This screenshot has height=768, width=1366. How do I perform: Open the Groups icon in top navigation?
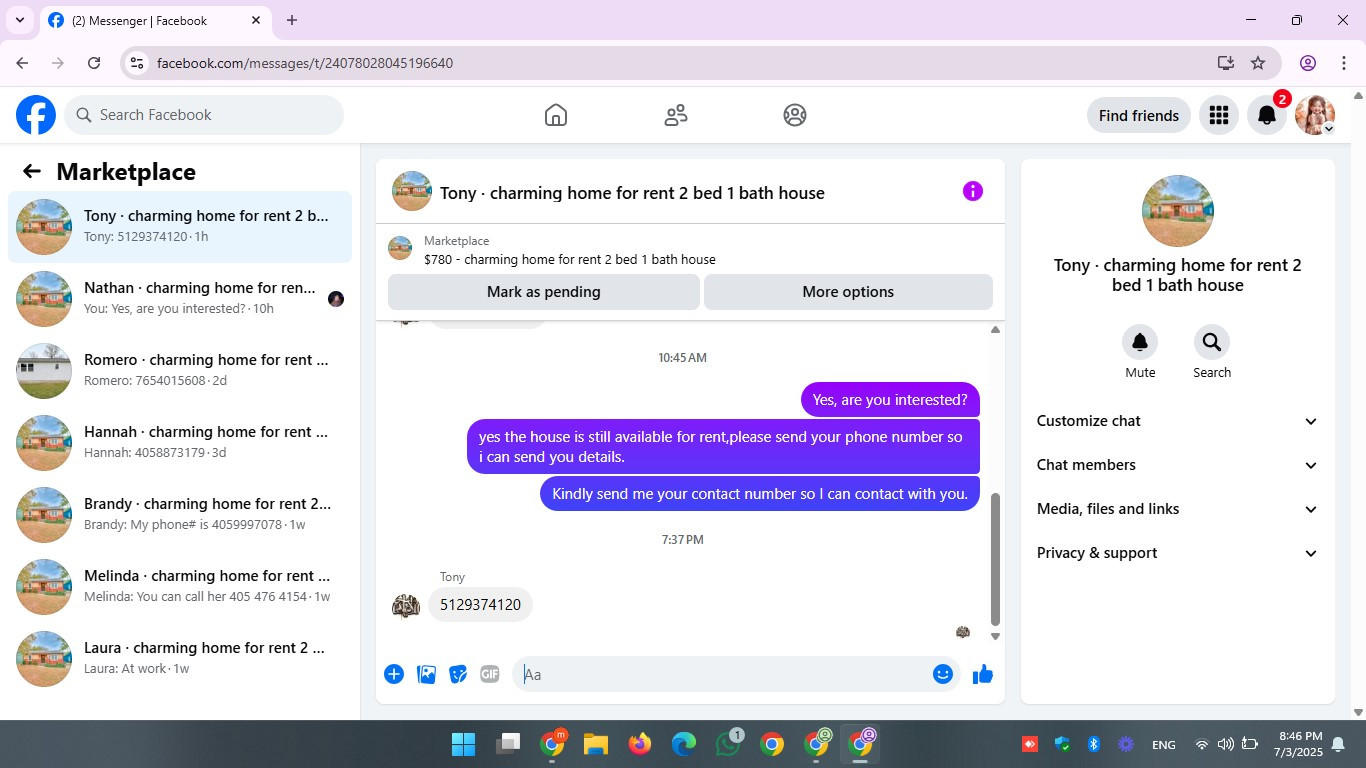795,115
